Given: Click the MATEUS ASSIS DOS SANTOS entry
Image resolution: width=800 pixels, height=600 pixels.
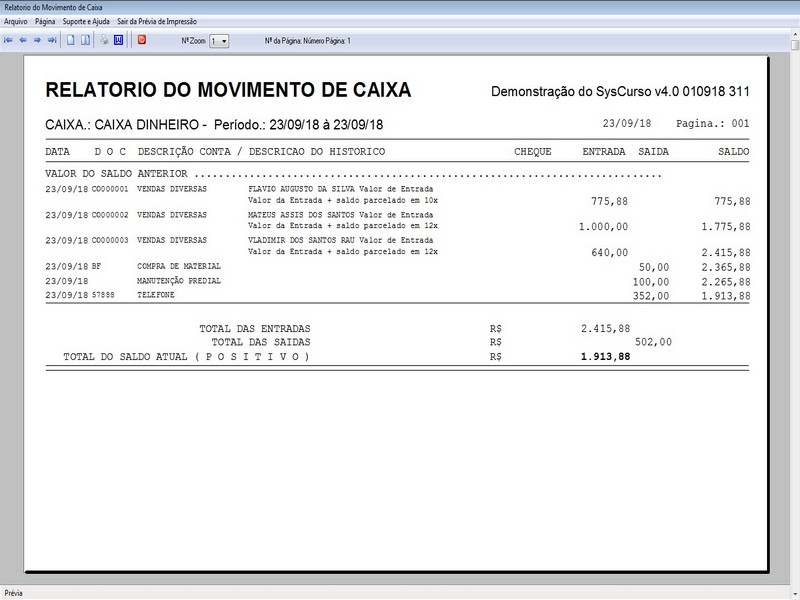Looking at the screenshot, I should [x=341, y=215].
